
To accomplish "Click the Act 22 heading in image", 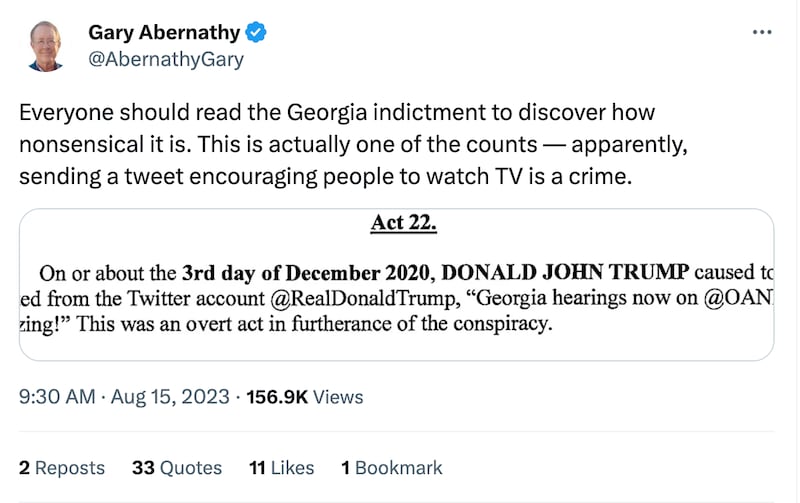I will (x=403, y=222).
